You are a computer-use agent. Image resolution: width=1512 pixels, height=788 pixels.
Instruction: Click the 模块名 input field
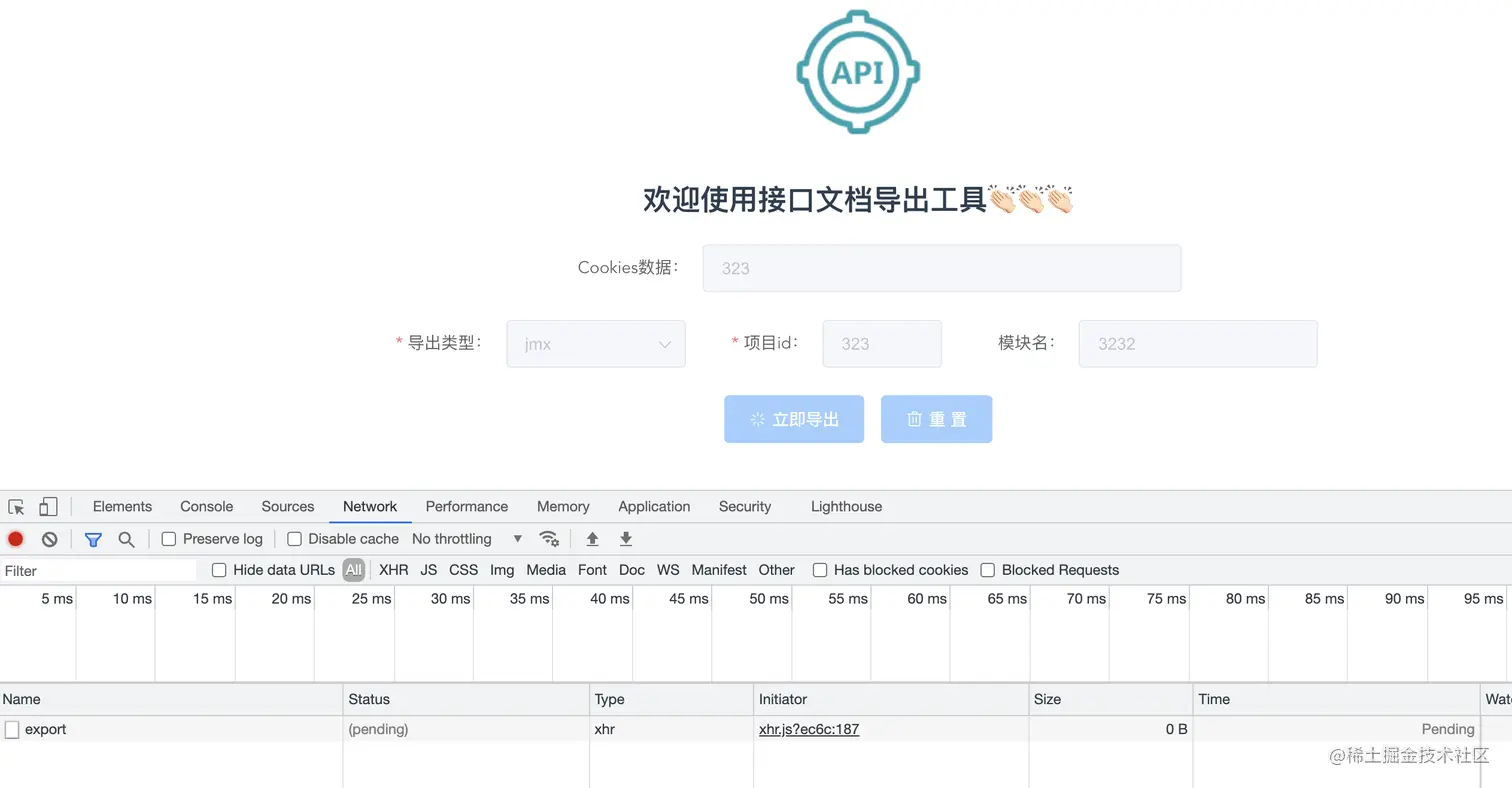click(x=1198, y=344)
